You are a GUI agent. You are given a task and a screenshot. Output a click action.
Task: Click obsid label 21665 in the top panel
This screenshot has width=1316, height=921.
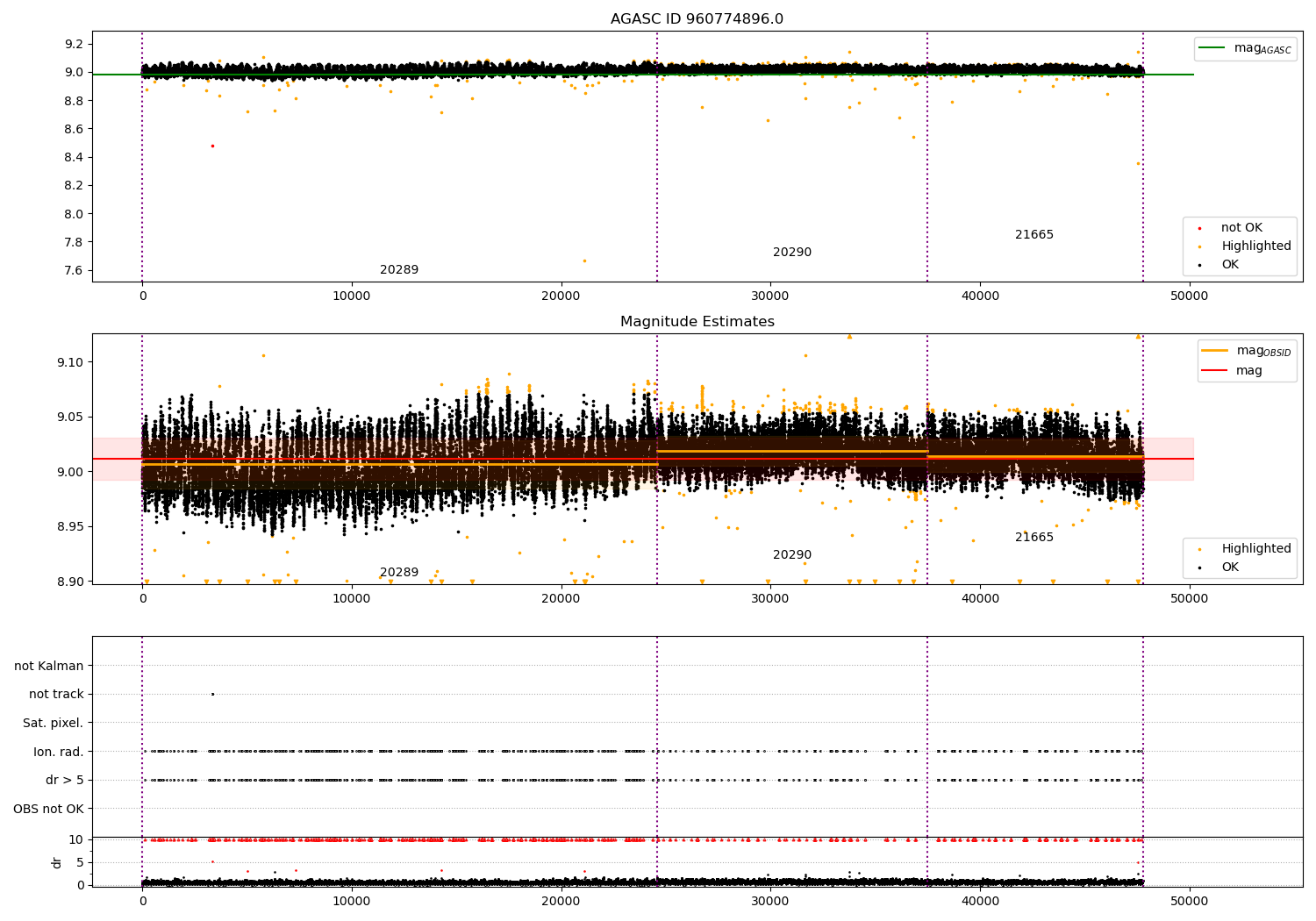pyautogui.click(x=1034, y=235)
